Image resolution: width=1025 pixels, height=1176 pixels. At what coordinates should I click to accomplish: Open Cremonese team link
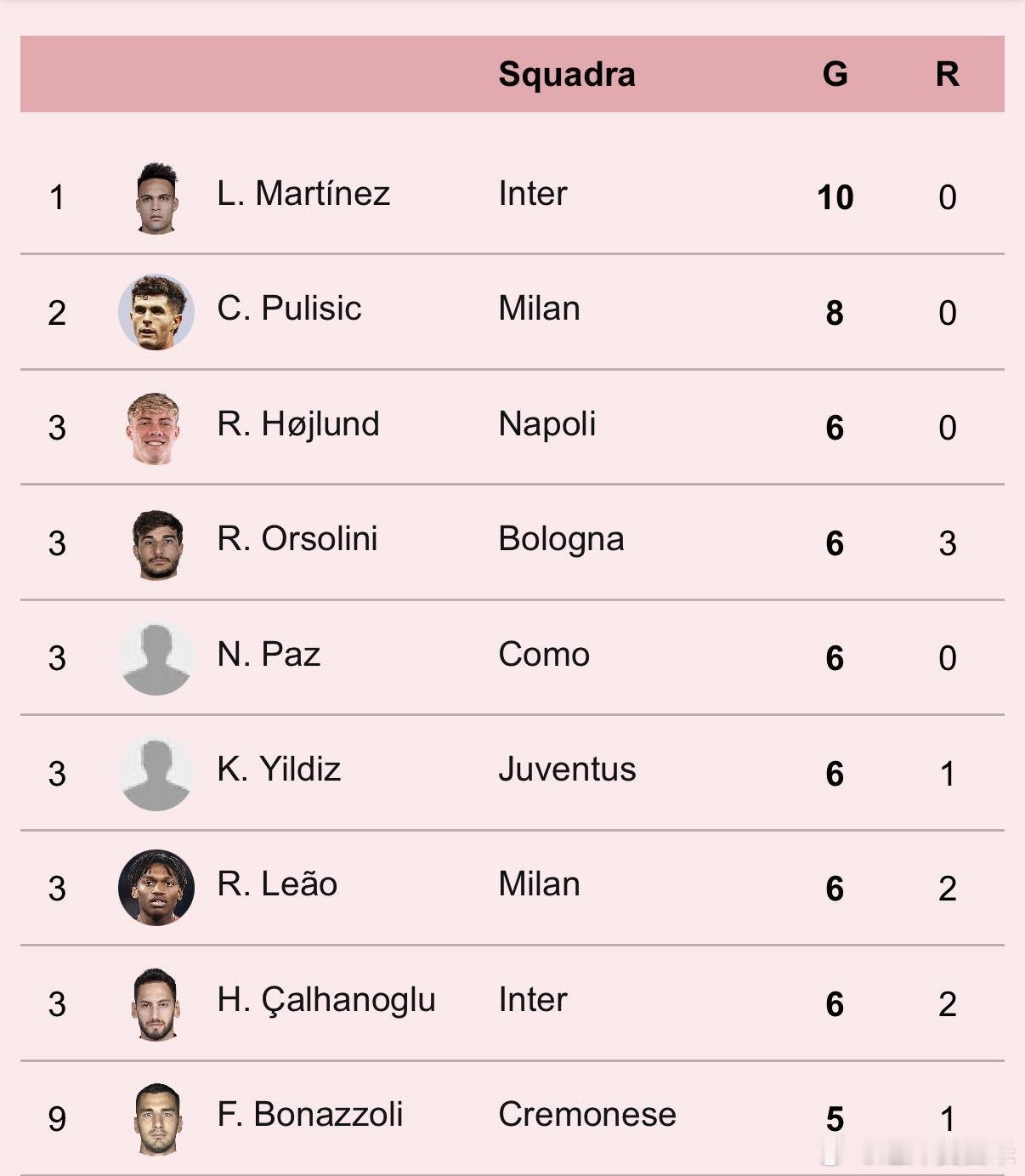[x=586, y=1115]
